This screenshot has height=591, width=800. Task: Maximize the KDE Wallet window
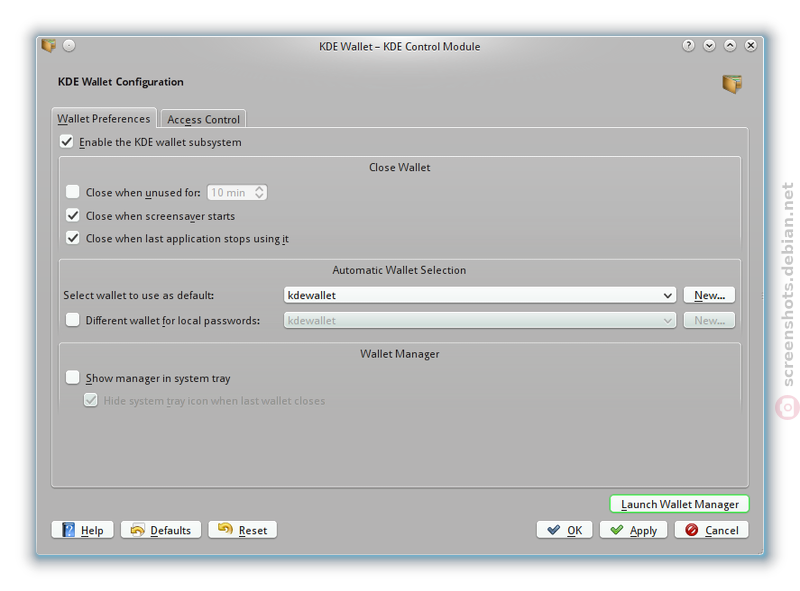730,46
